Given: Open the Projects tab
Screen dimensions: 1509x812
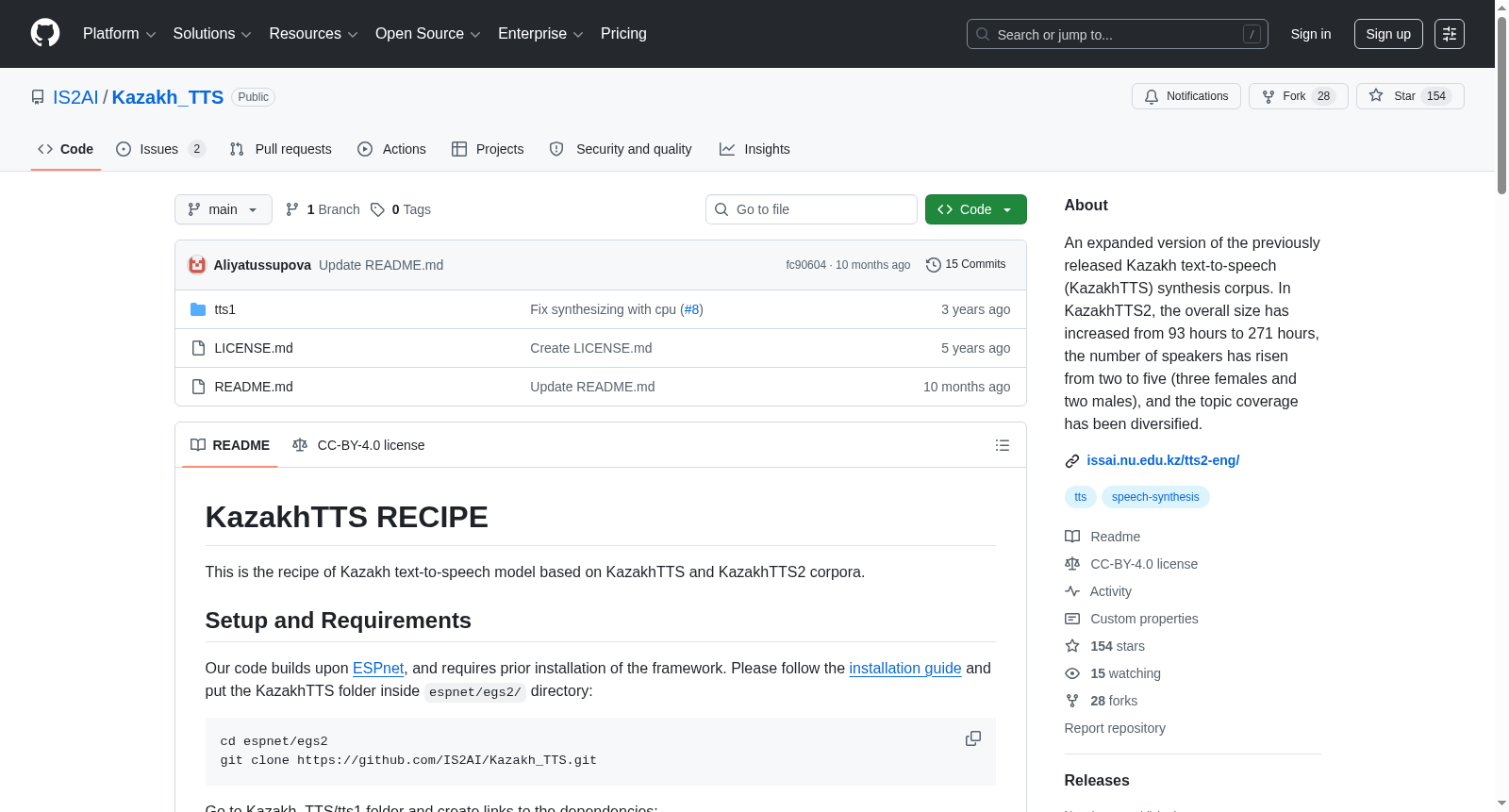Looking at the screenshot, I should pos(488,149).
